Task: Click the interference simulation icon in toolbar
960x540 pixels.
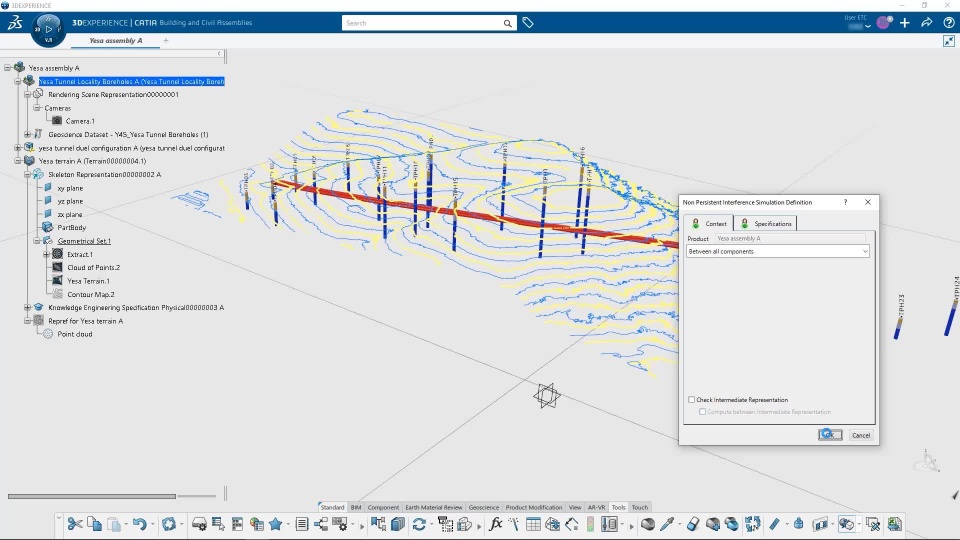Action: tap(847, 524)
